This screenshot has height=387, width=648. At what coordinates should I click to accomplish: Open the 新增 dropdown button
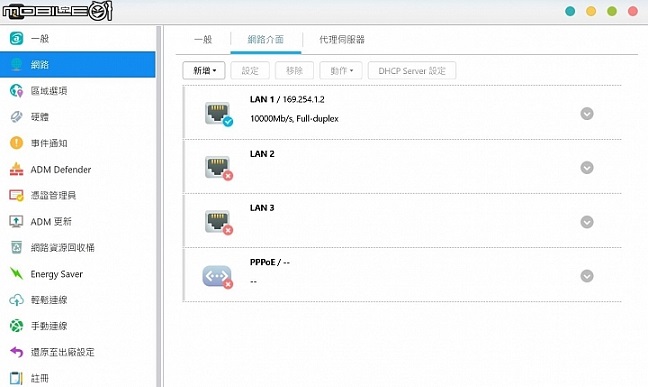[x=204, y=71]
